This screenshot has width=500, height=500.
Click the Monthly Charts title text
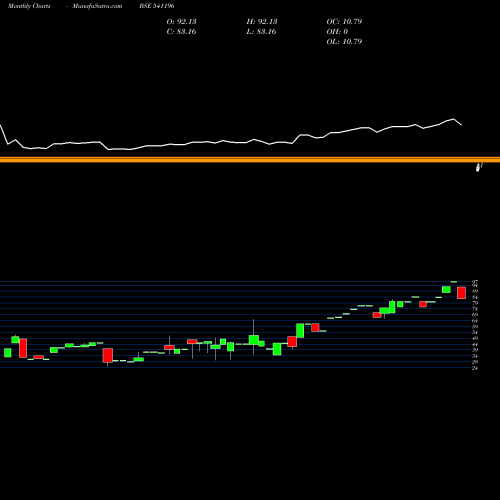click(29, 6)
